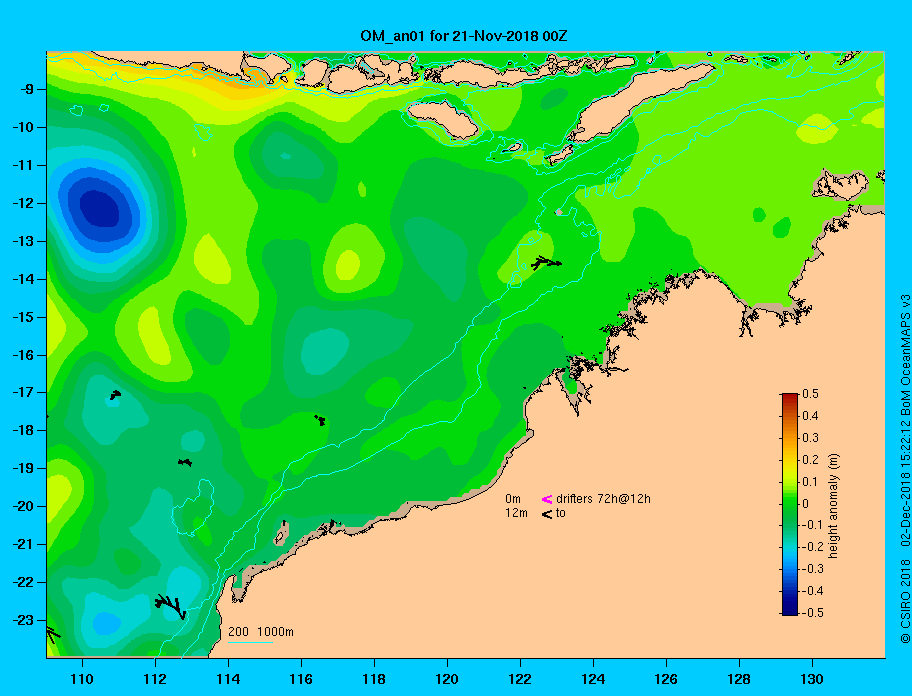This screenshot has width=912, height=696.
Task: Click the longitude axis label '118'
Action: tap(374, 679)
